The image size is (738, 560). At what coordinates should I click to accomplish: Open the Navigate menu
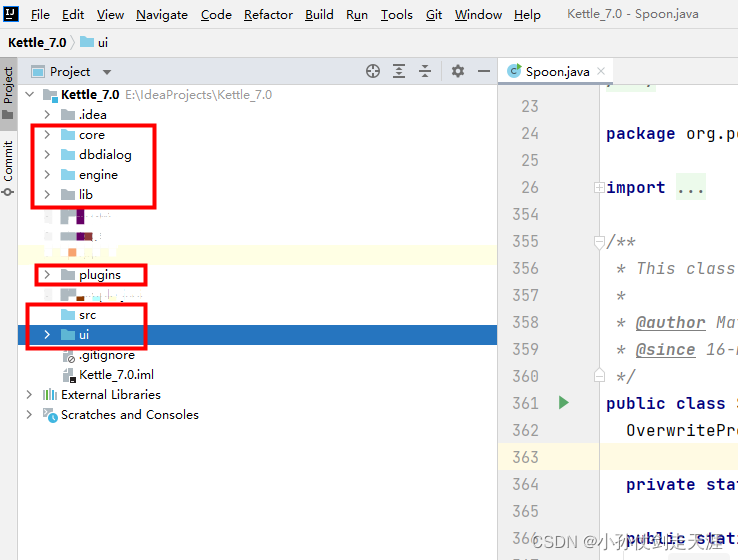[162, 15]
